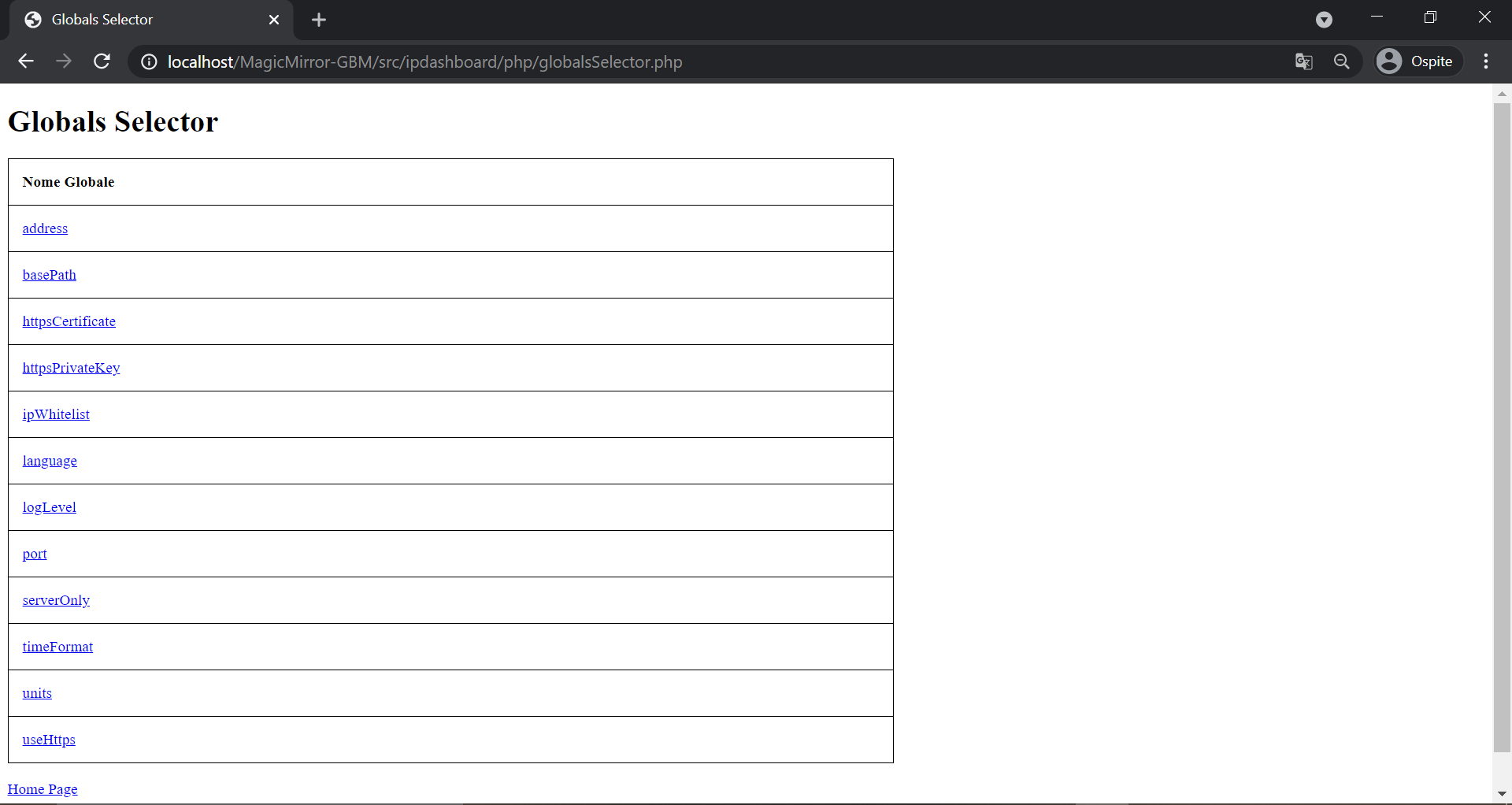Viewport: 1512px width, 805px height.
Task: Open the logLevel link
Action: pos(50,507)
